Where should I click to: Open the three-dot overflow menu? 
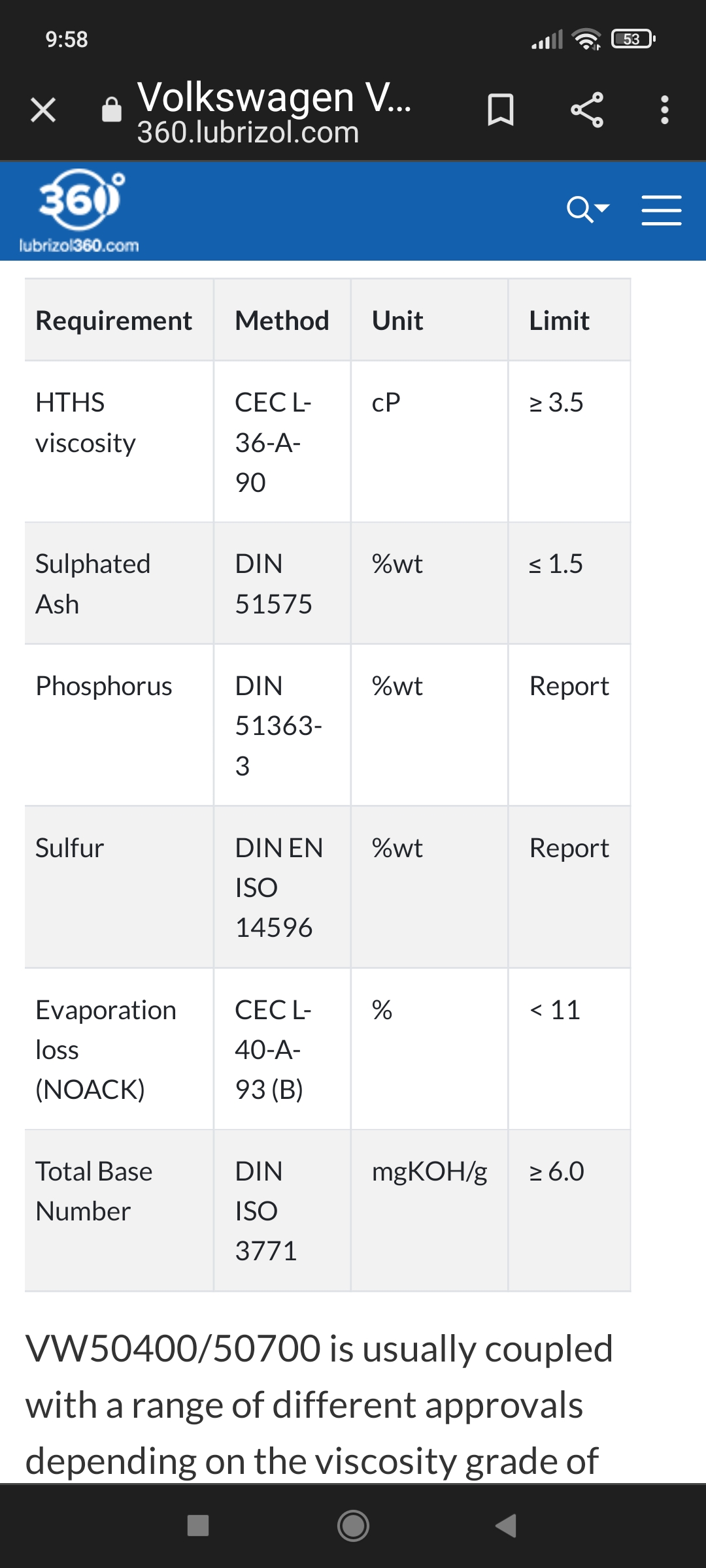(x=665, y=110)
